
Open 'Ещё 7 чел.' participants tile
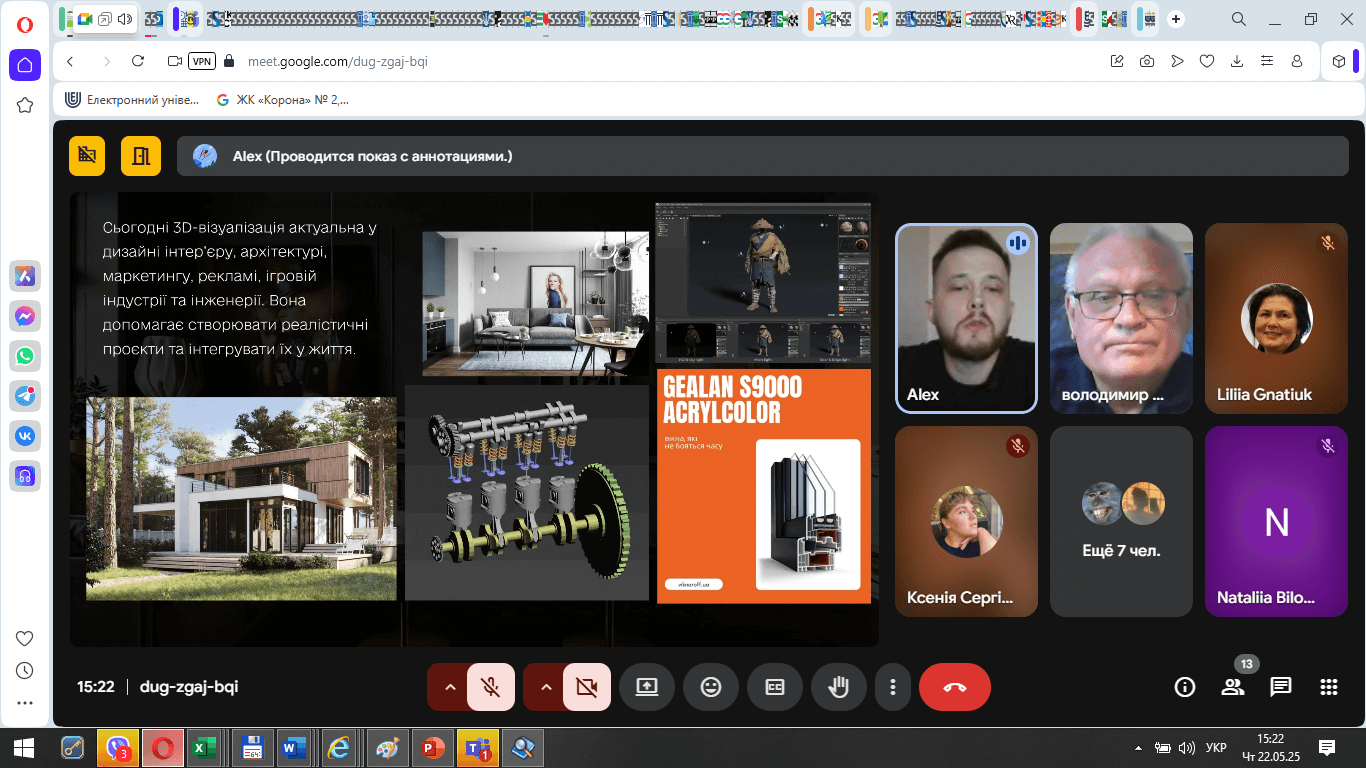coord(1121,521)
